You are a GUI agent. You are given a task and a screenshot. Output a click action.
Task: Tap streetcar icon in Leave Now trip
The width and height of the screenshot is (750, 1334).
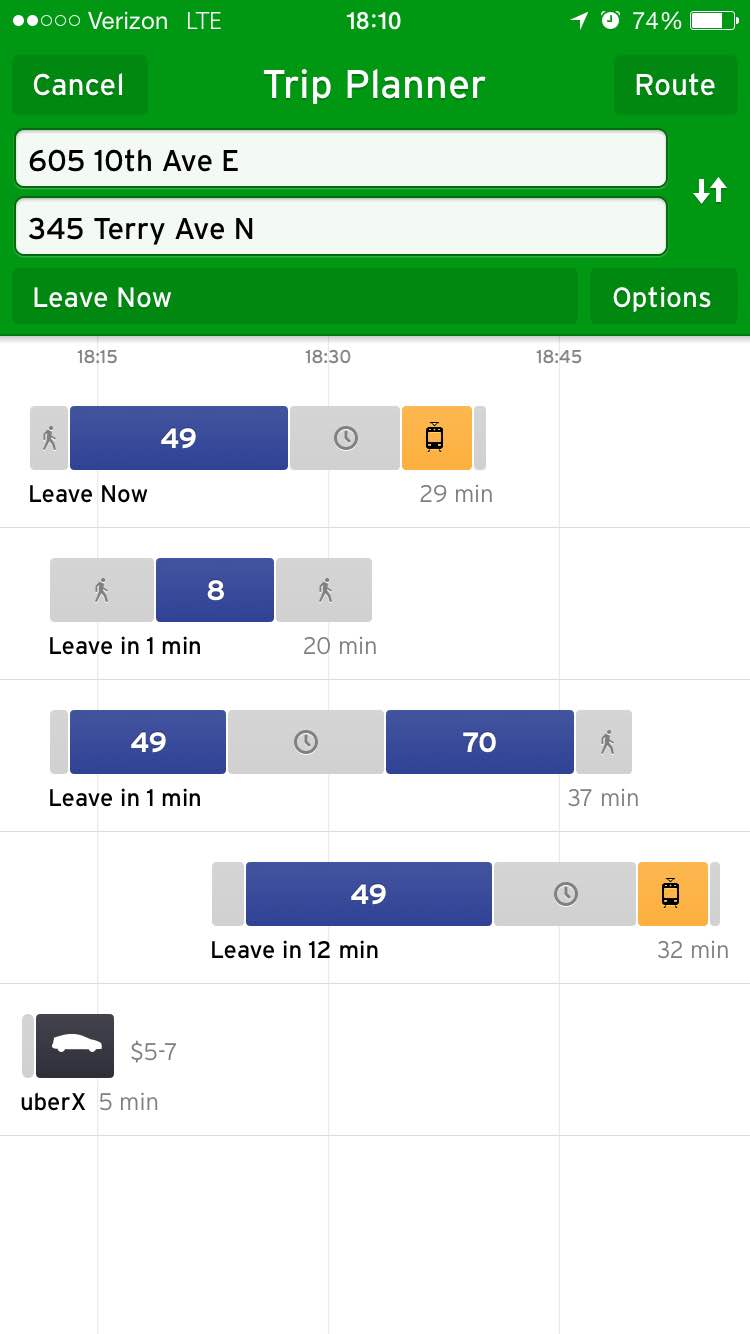[x=436, y=438]
